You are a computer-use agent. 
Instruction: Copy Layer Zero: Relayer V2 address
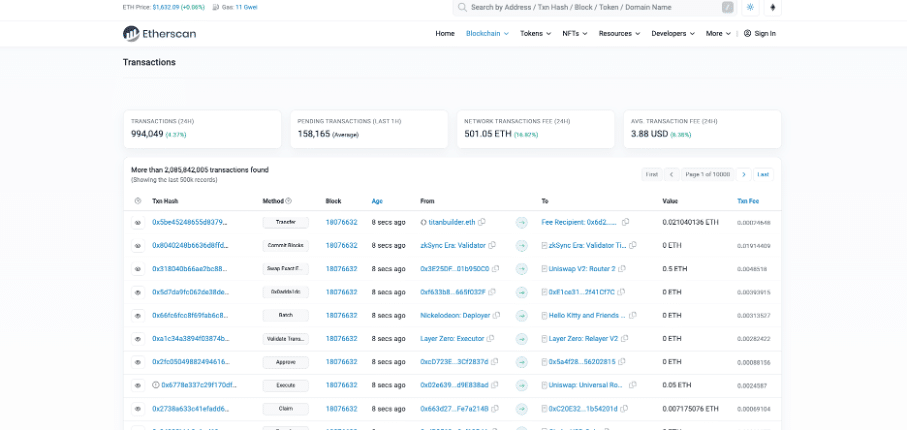coord(624,339)
